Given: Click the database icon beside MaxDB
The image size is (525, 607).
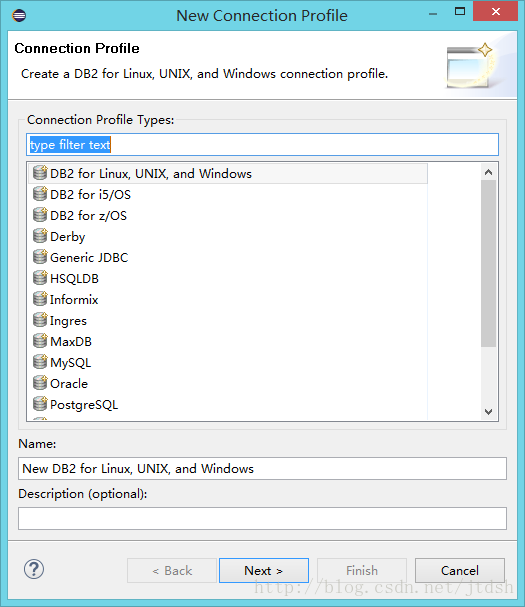Looking at the screenshot, I should pos(40,341).
